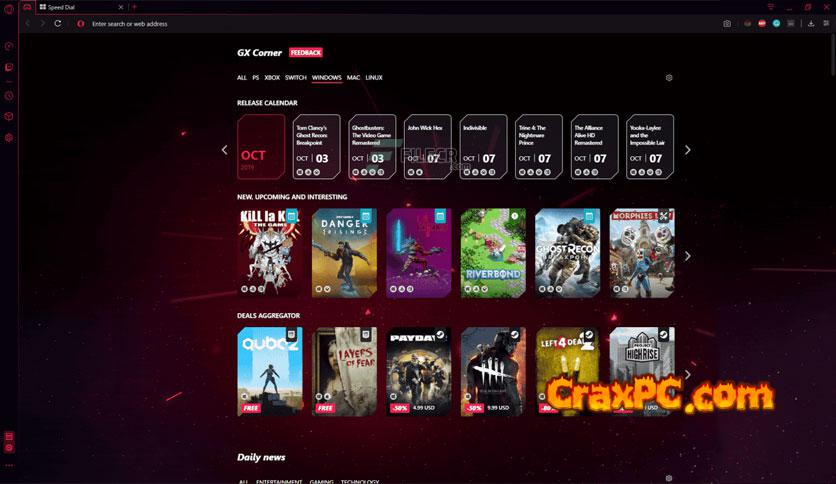Viewport: 836px width, 484px height.
Task: Click the red ad blocker extension icon
Action: (x=762, y=23)
